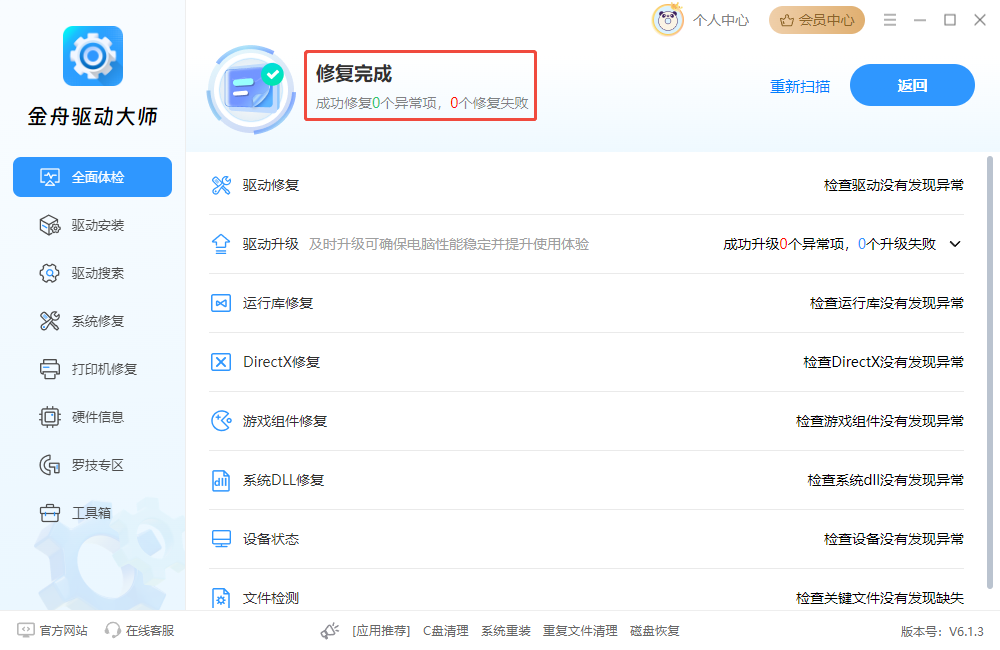
Task: Click status 检查DirectX没有发现异常
Action: [883, 362]
